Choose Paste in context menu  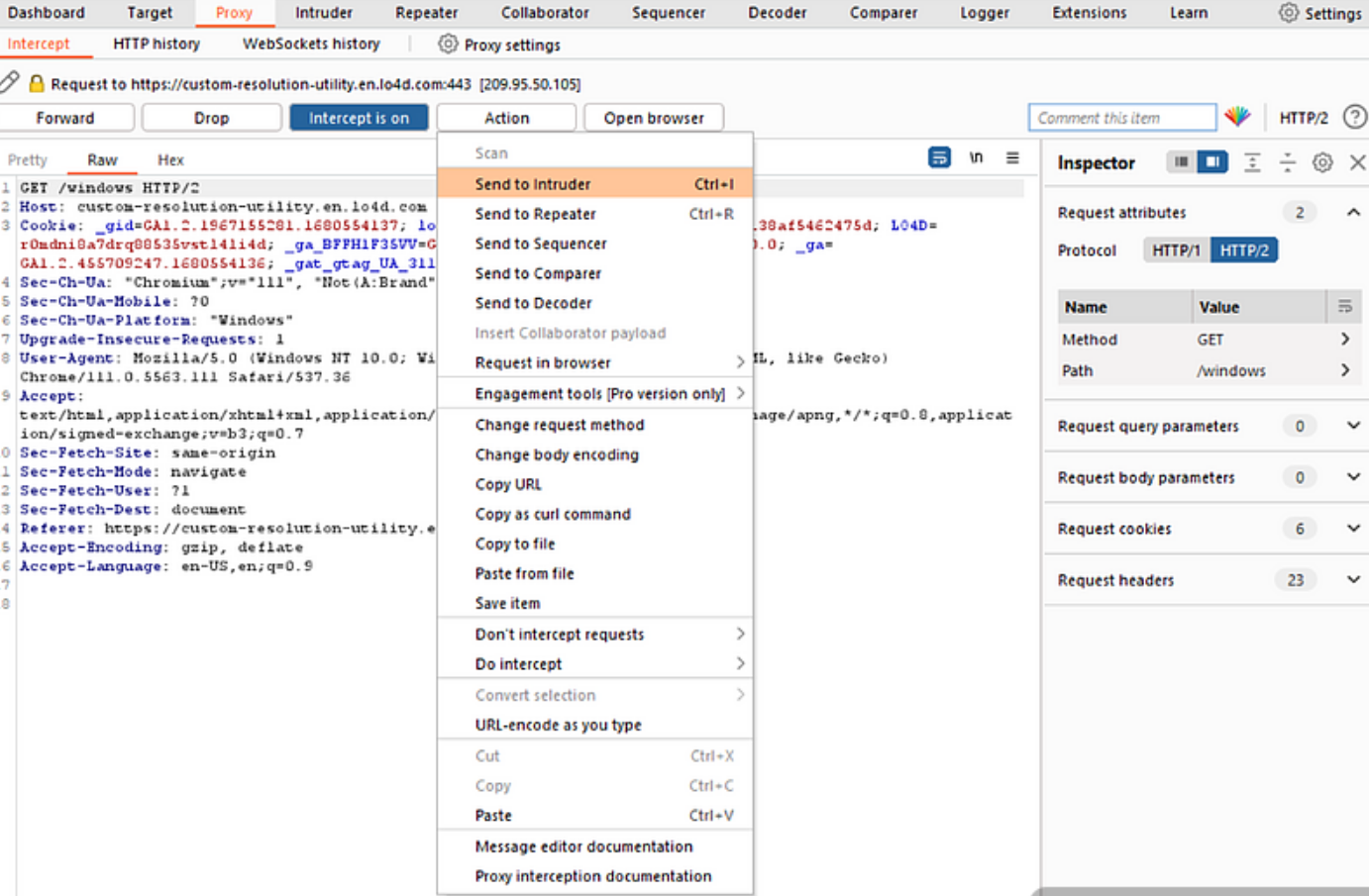(595, 816)
